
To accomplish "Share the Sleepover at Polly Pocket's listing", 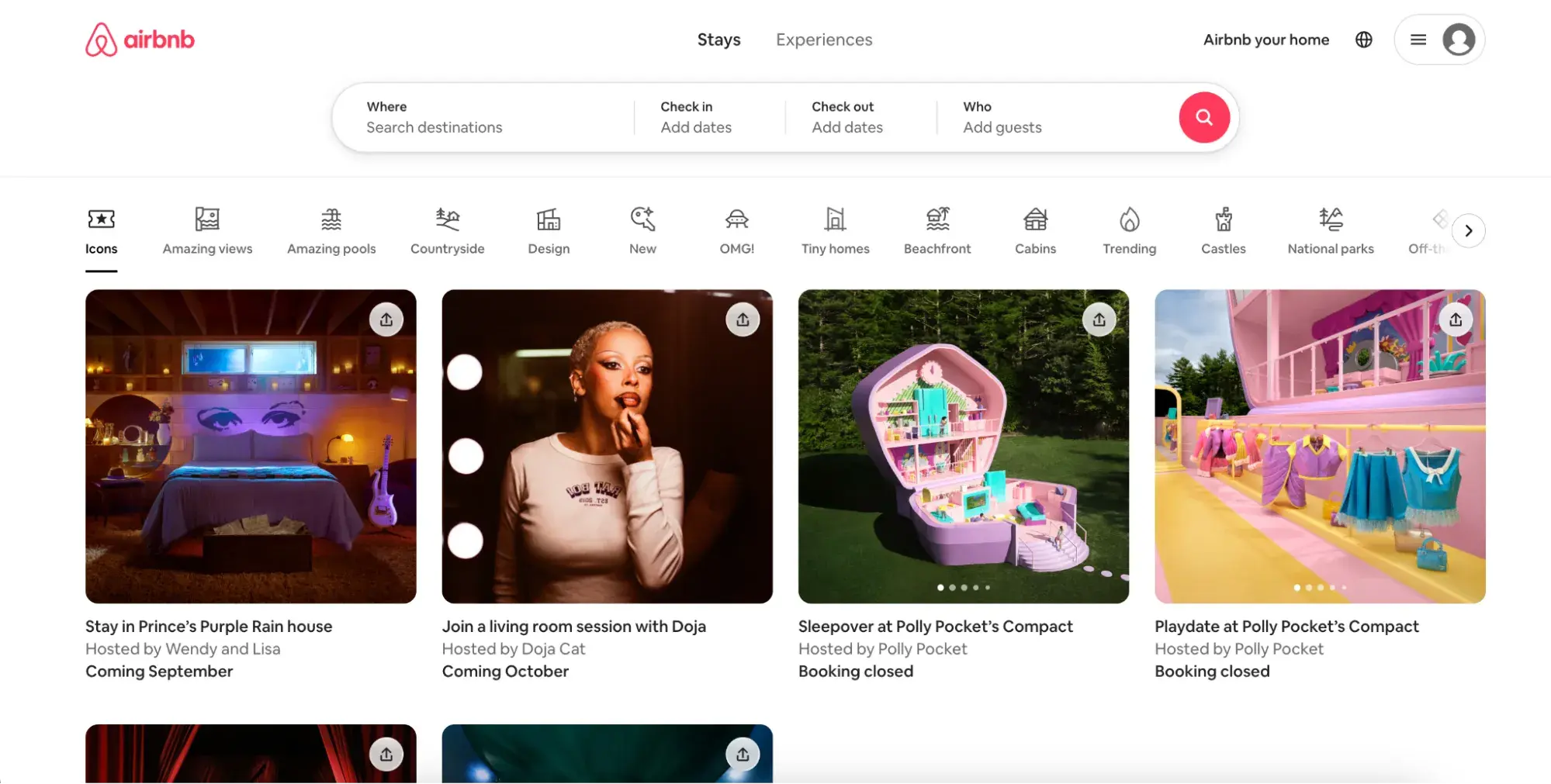I will (1099, 319).
